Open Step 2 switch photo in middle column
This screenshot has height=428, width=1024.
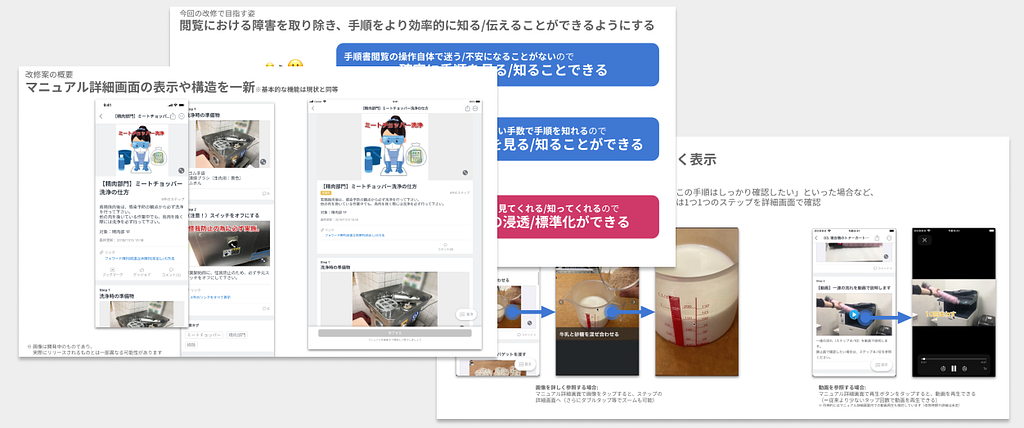[231, 242]
